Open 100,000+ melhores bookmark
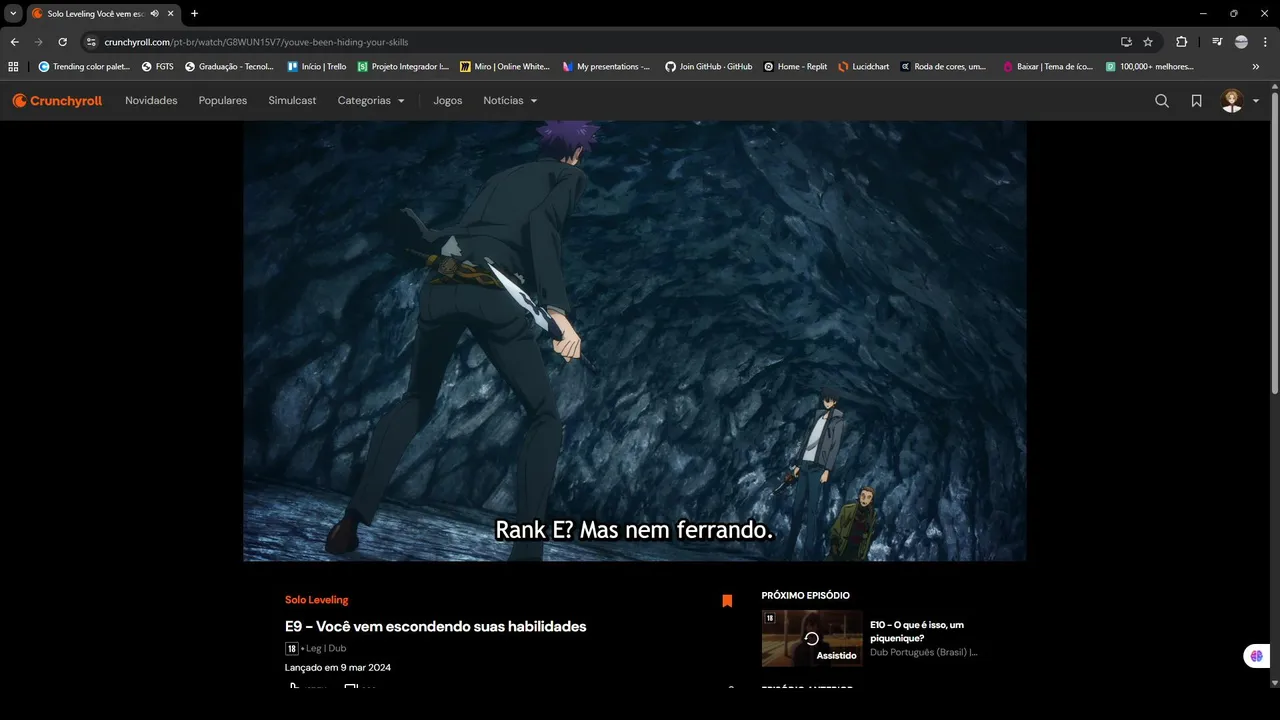This screenshot has width=1280, height=720. click(1150, 67)
